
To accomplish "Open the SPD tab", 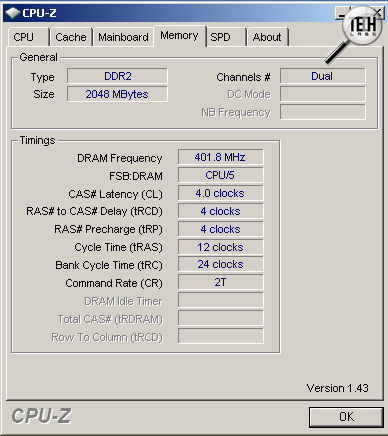I will coord(226,37).
